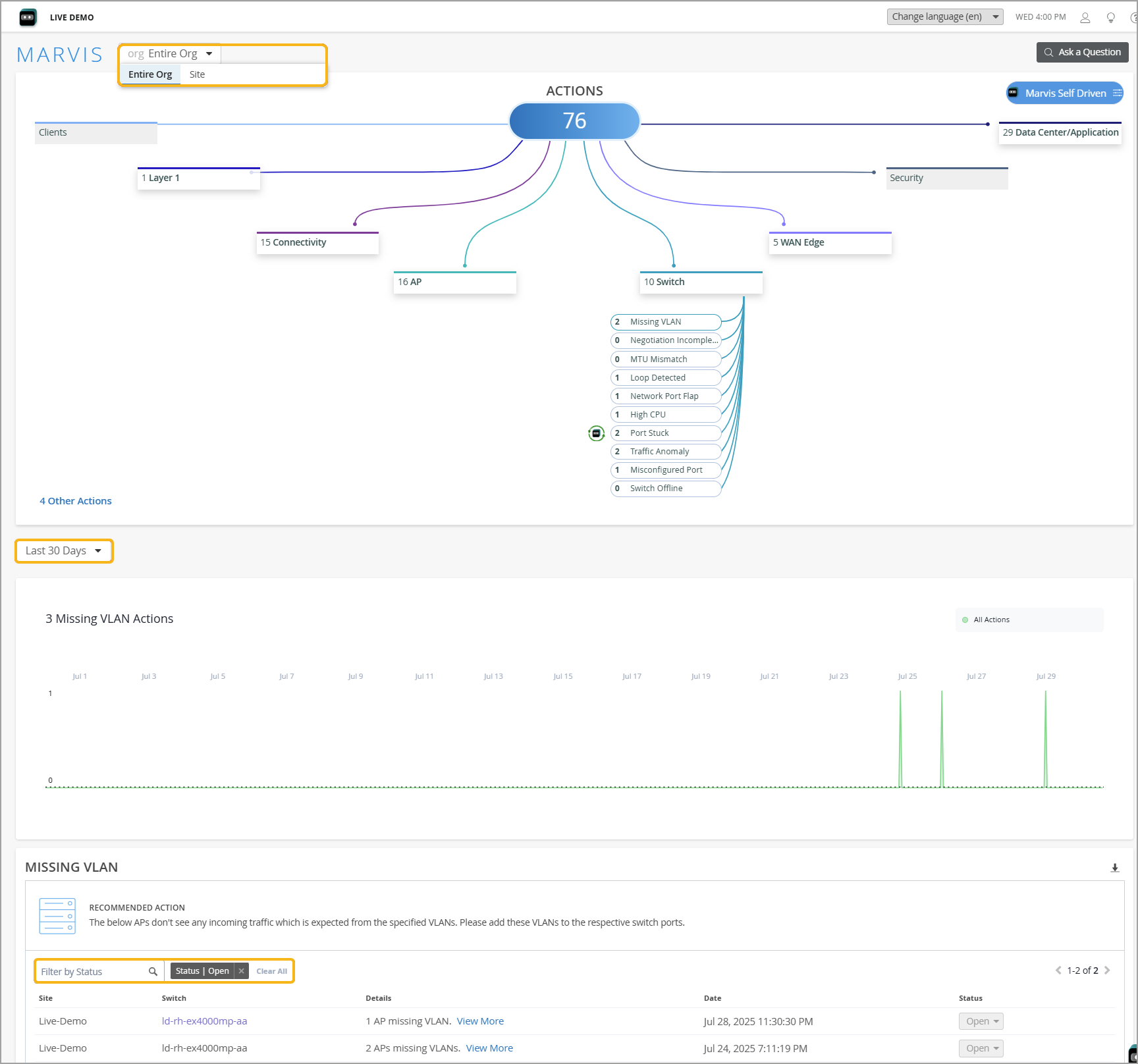
Task: Open Marvis Self Driven button
Action: coord(1065,93)
